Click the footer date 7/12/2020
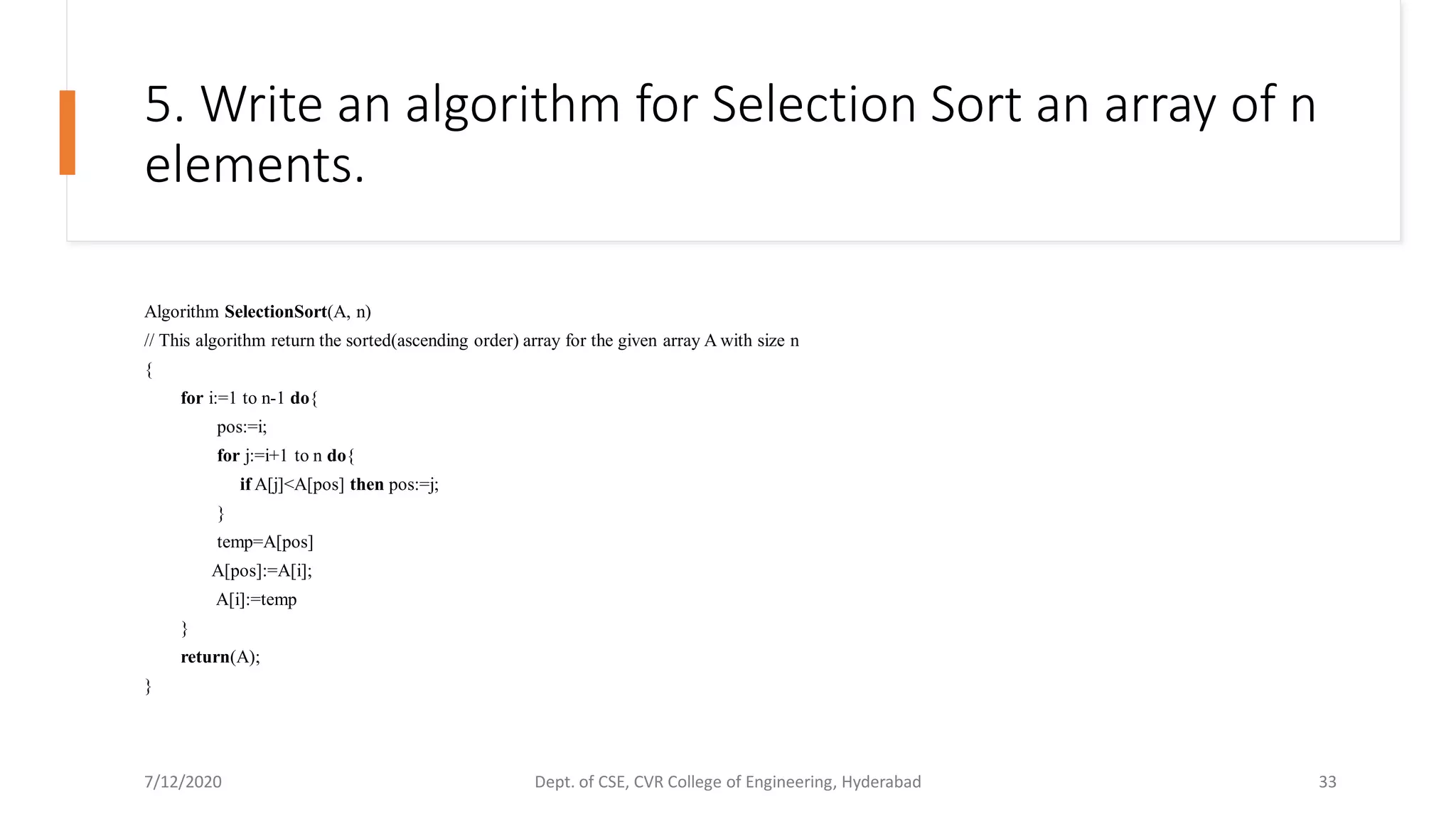Image resolution: width=1456 pixels, height=819 pixels. pyautogui.click(x=183, y=782)
